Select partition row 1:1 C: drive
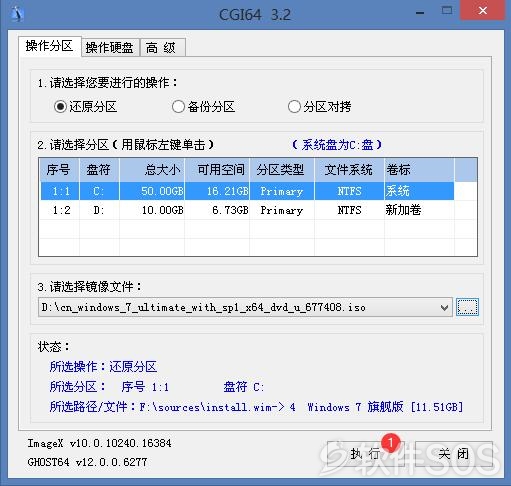 247,191
